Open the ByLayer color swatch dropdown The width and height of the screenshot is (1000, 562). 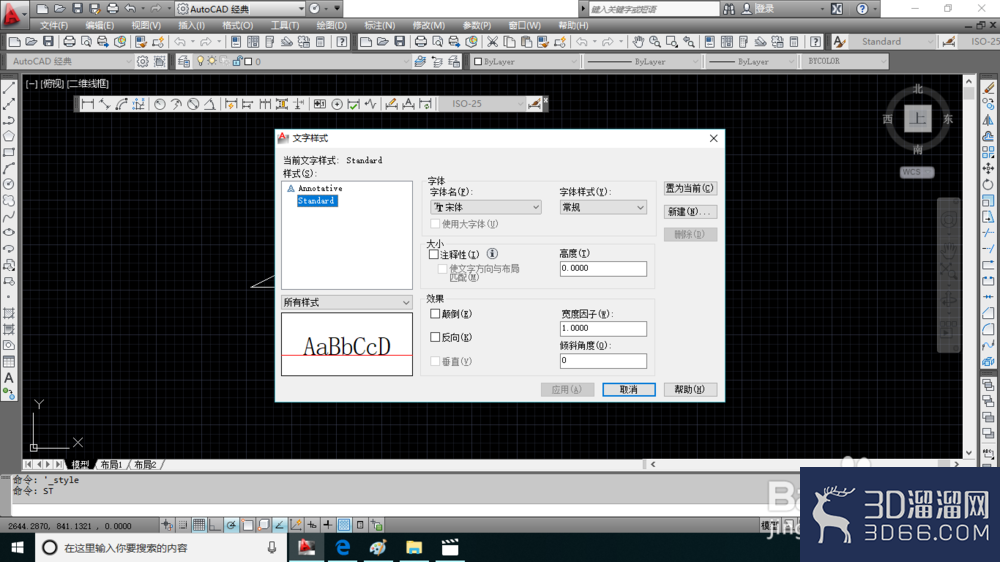pyautogui.click(x=525, y=62)
